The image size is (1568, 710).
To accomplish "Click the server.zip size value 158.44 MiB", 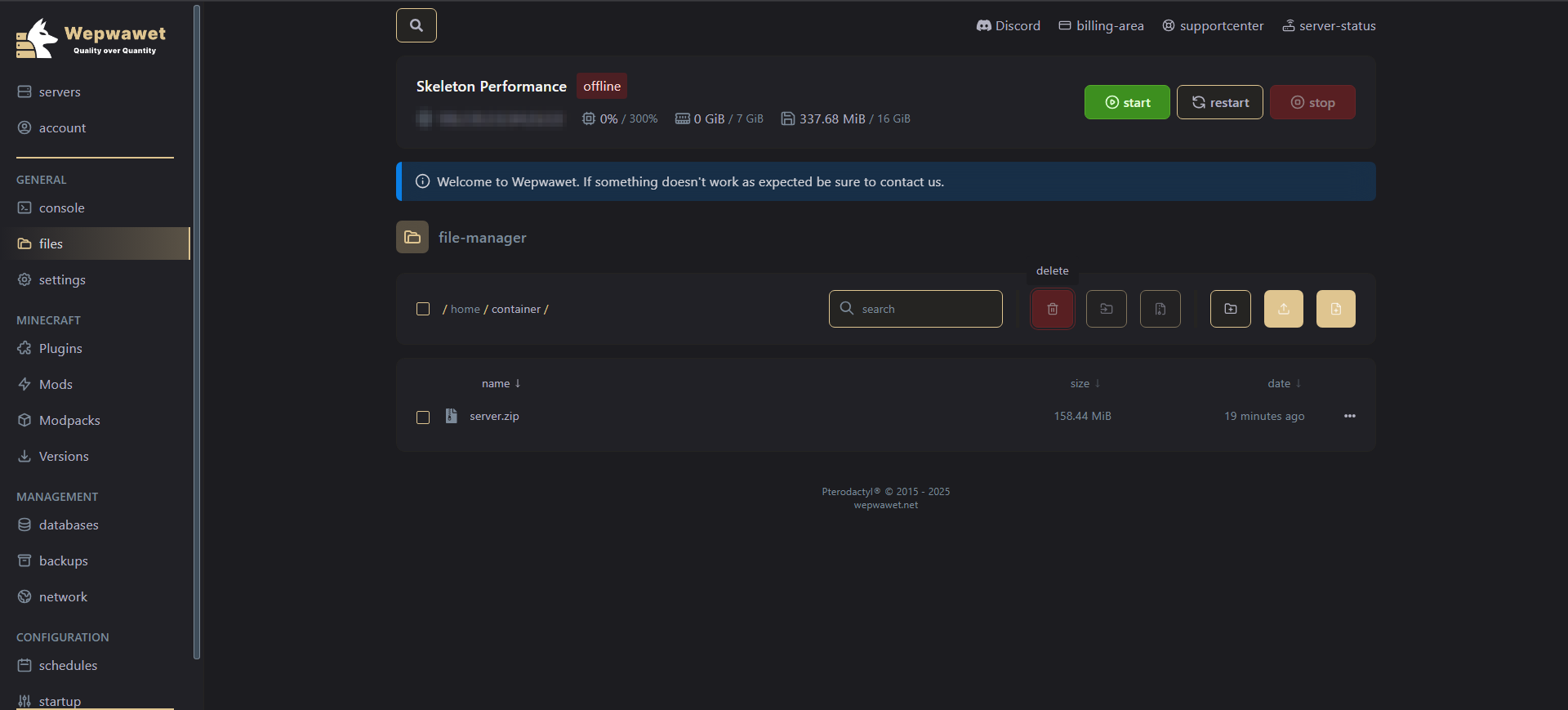I will tap(1082, 416).
